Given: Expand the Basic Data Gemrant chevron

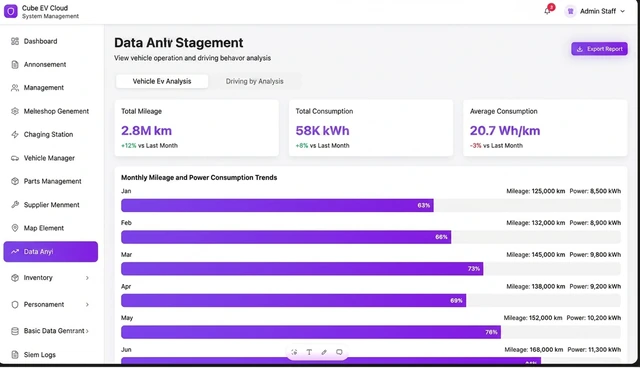Looking at the screenshot, I should 87,331.
